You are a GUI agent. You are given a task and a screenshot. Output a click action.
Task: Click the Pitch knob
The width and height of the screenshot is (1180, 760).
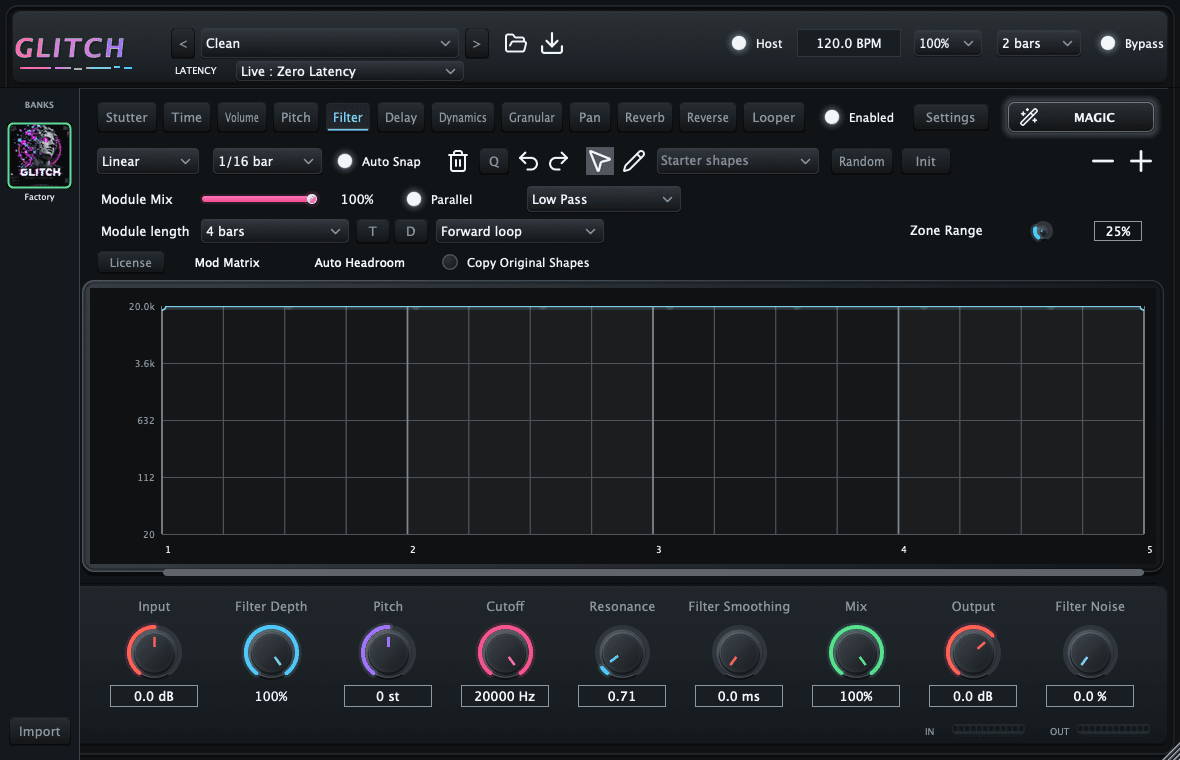click(388, 652)
